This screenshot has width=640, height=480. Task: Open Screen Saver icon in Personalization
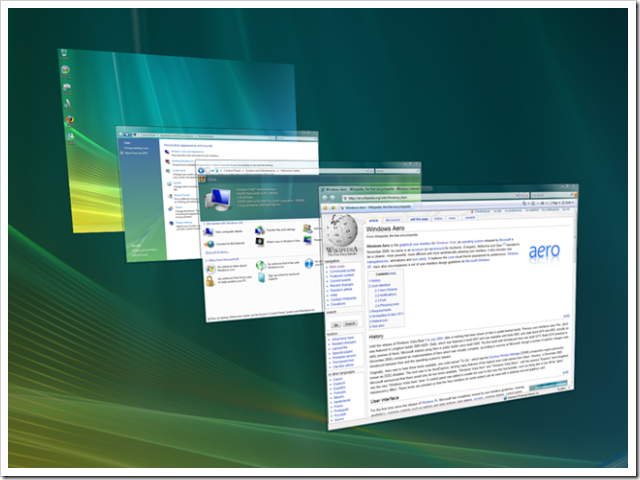point(169,171)
